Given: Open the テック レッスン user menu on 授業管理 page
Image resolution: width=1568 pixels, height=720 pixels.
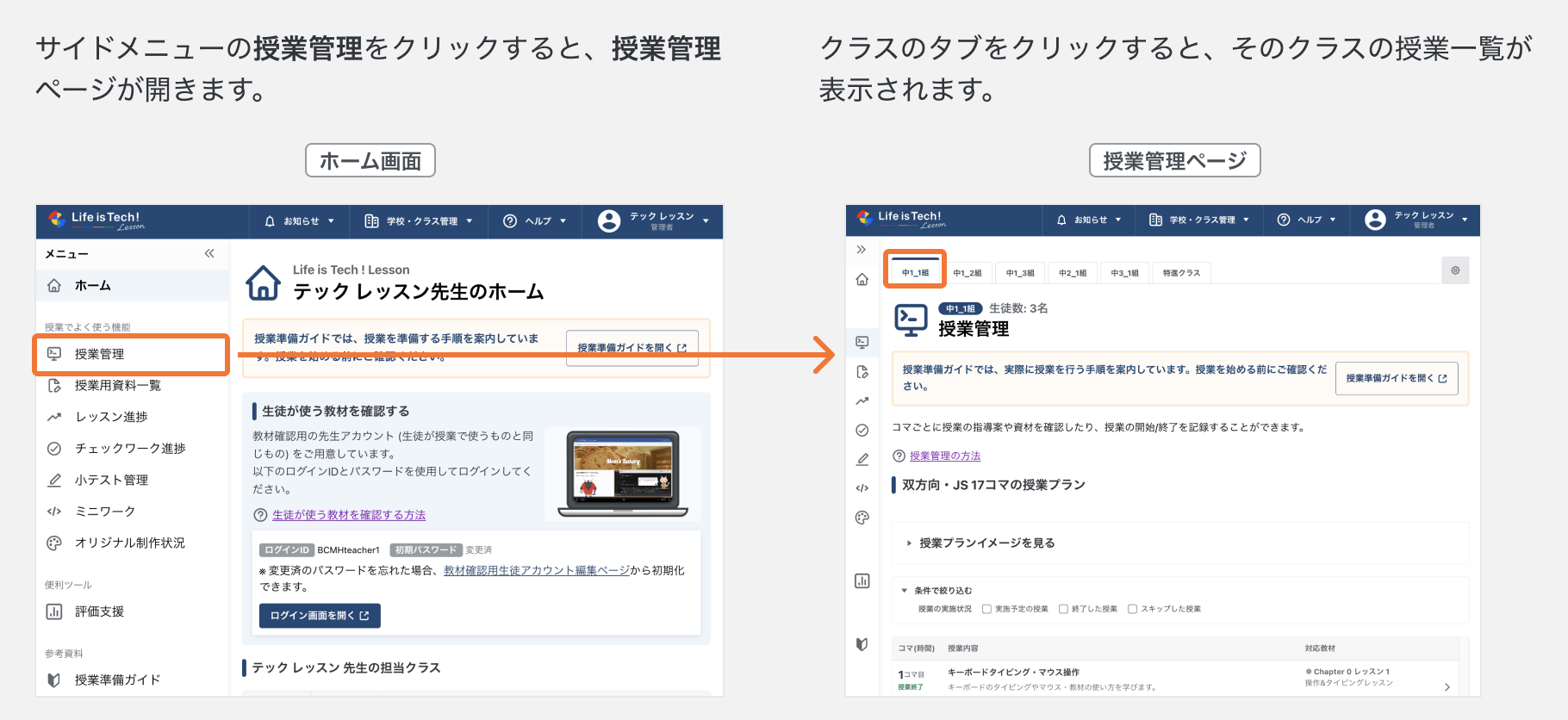Looking at the screenshot, I should (x=1417, y=220).
